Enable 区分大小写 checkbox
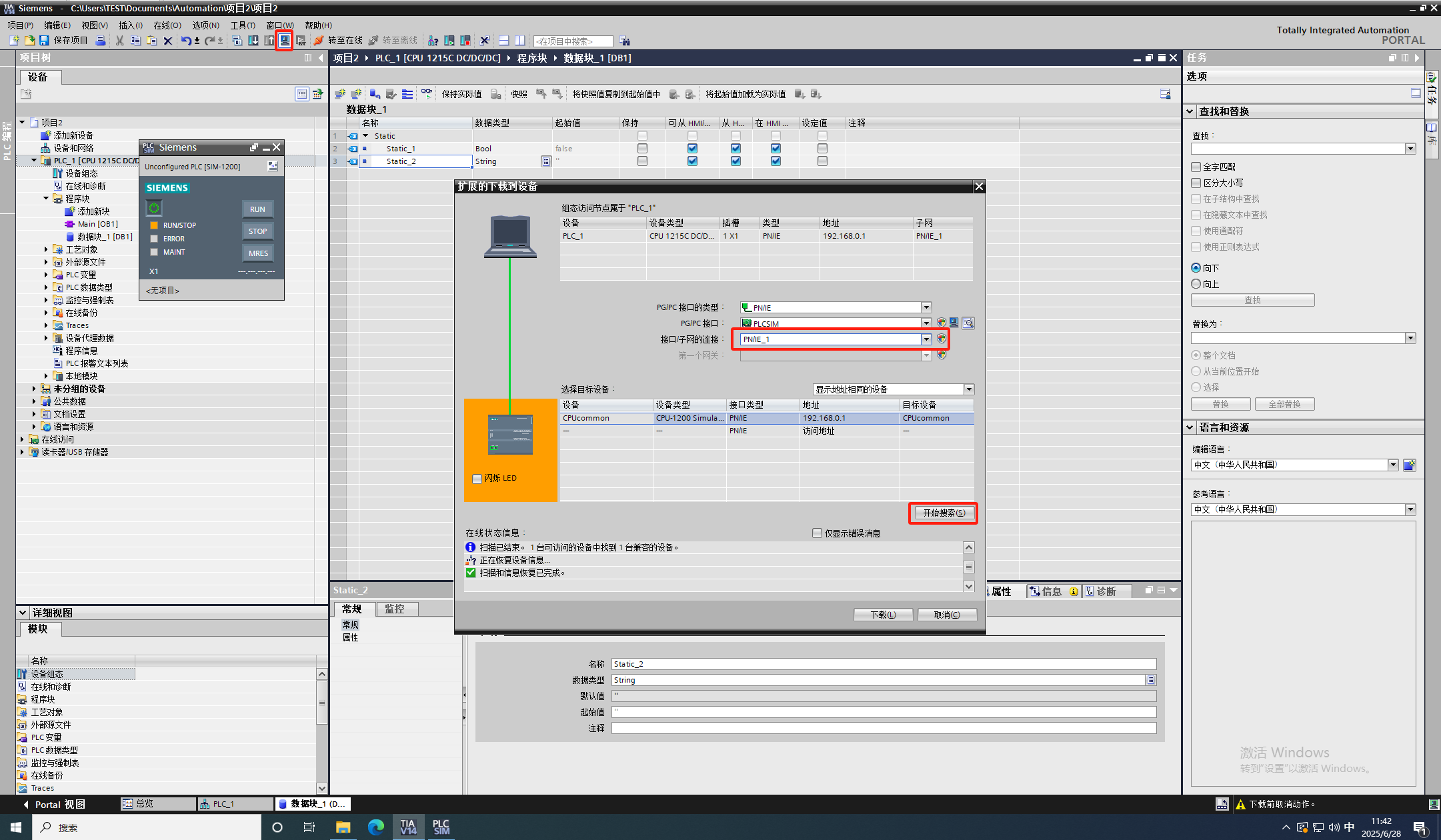 click(1196, 183)
